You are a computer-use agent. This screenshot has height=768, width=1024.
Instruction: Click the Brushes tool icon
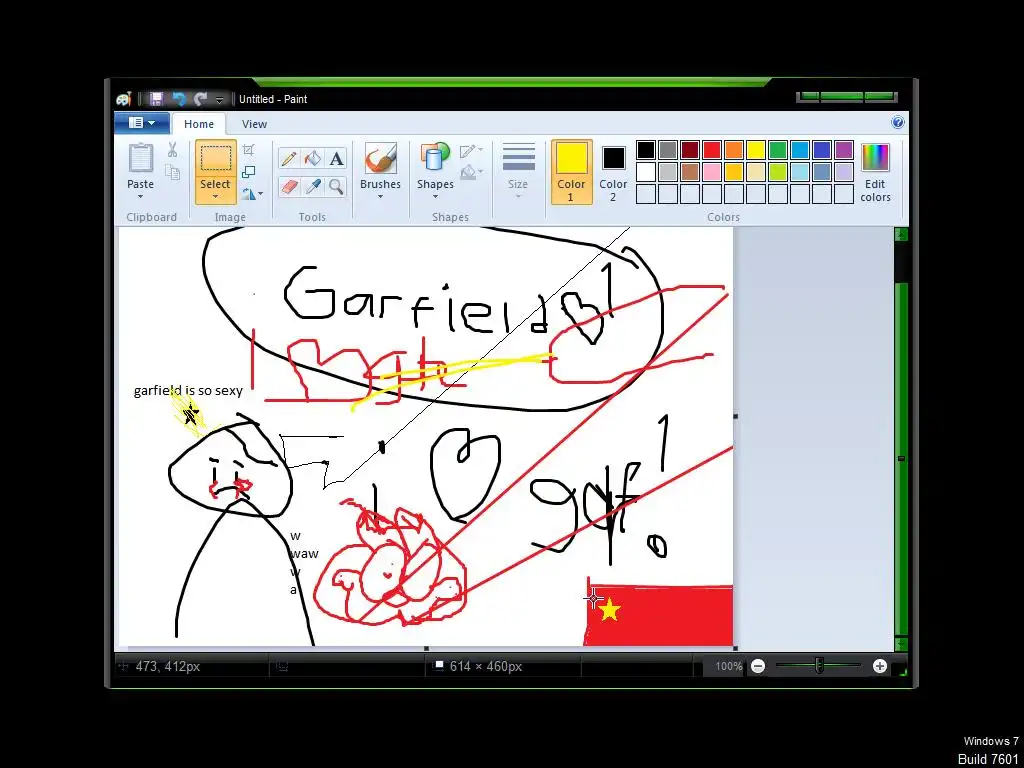point(380,159)
